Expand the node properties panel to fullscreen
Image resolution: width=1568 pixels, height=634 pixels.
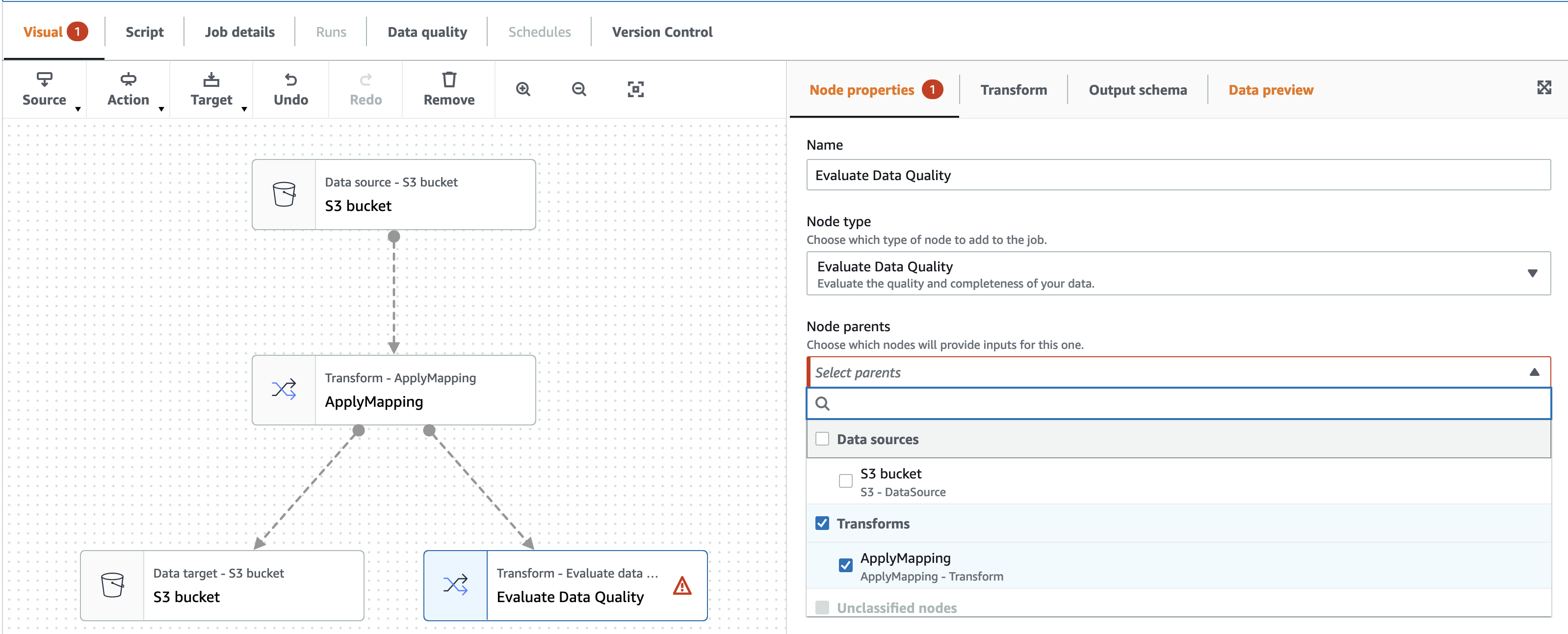point(1543,88)
